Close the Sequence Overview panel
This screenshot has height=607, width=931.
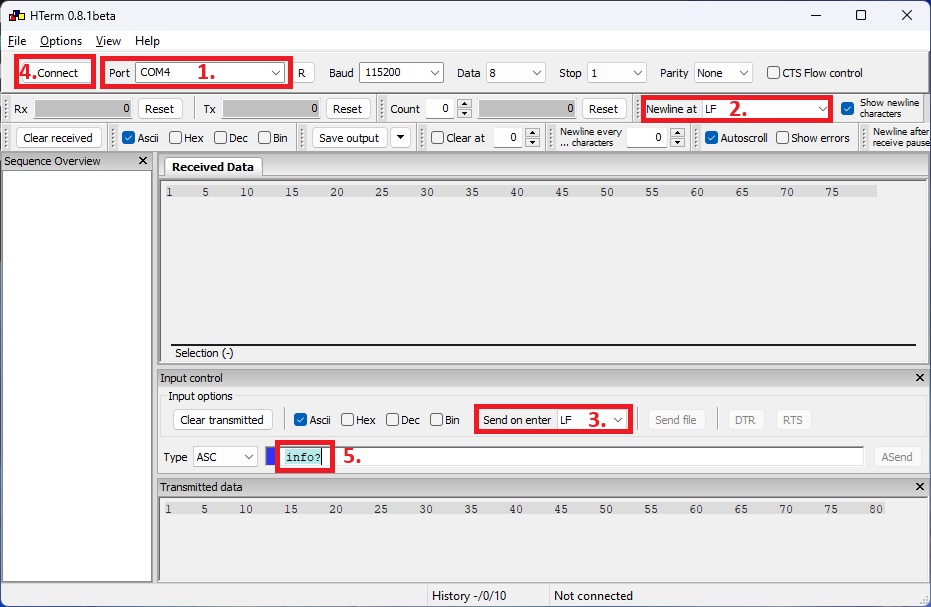point(142,161)
